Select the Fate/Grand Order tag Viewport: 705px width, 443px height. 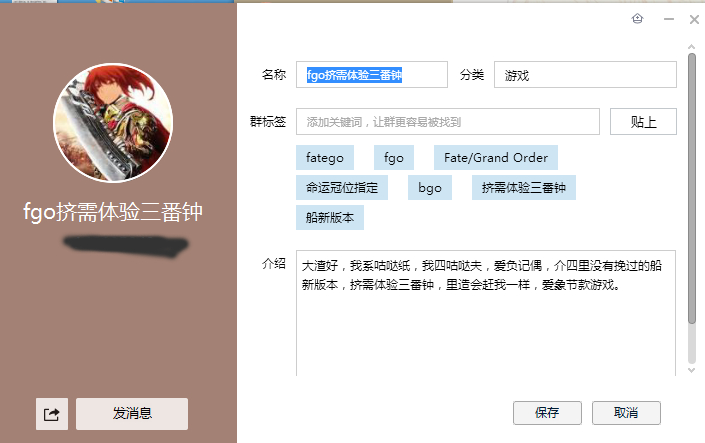[x=496, y=157]
